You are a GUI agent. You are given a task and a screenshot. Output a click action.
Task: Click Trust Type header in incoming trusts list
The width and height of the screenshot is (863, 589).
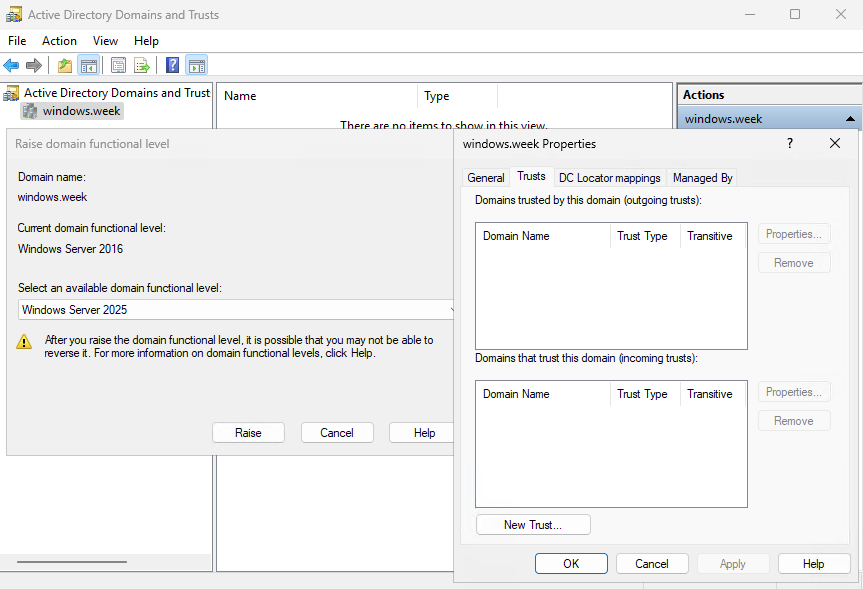click(x=645, y=394)
